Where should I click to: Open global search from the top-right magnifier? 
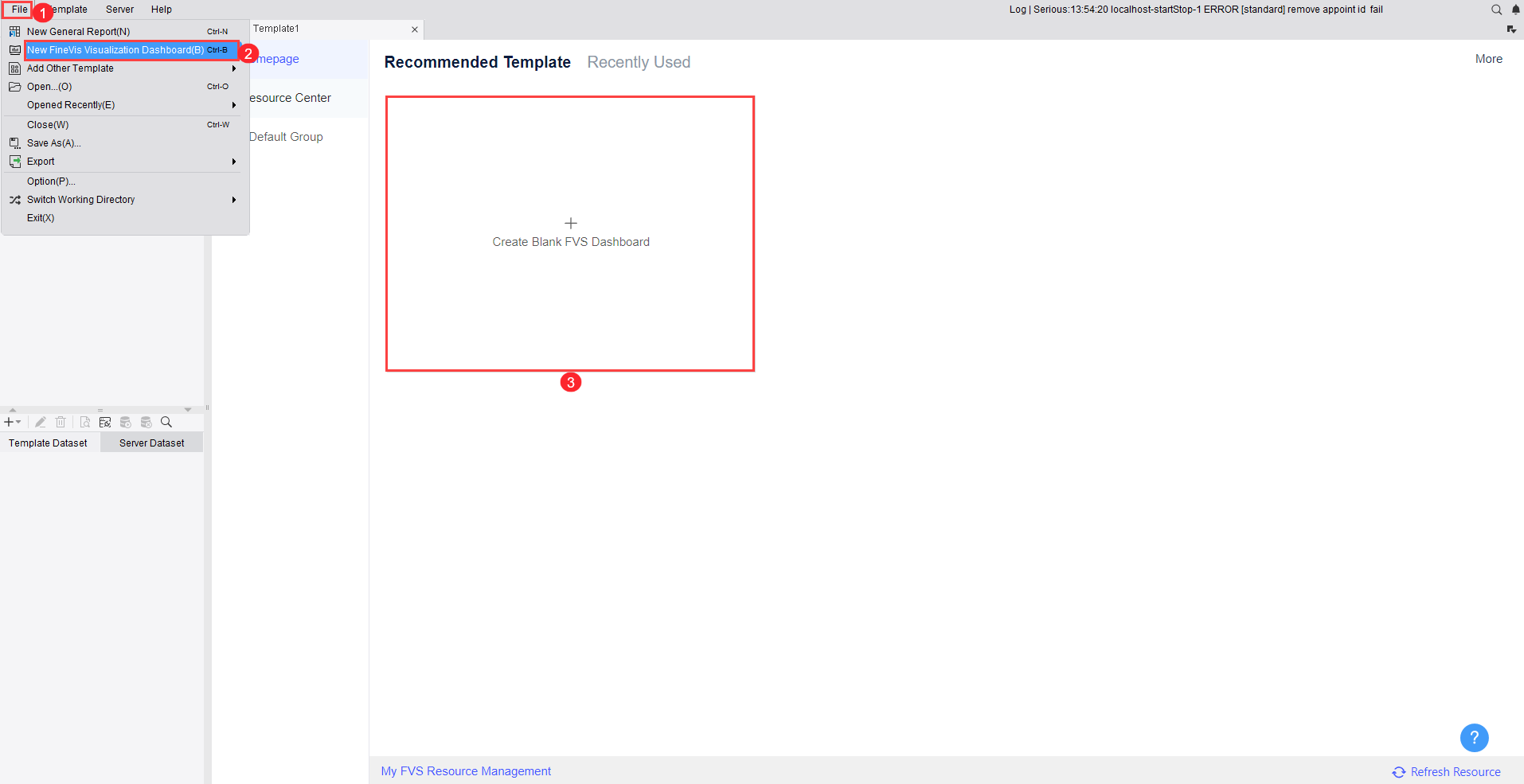1496,10
